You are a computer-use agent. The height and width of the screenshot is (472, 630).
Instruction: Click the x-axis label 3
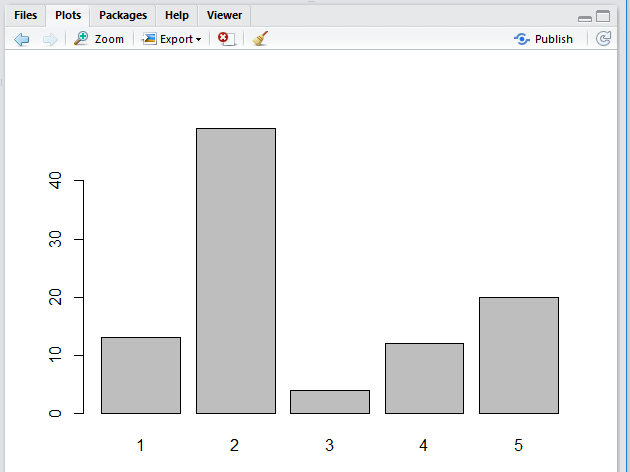coord(329,445)
